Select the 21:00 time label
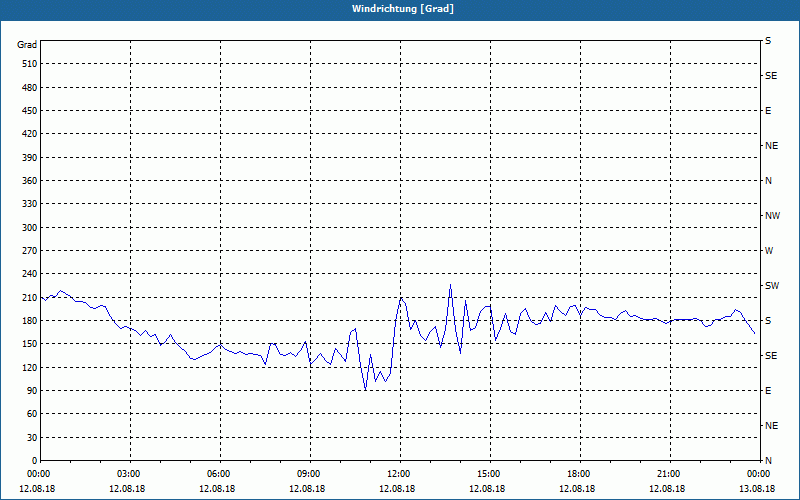This screenshot has height=500, width=800. click(x=670, y=474)
